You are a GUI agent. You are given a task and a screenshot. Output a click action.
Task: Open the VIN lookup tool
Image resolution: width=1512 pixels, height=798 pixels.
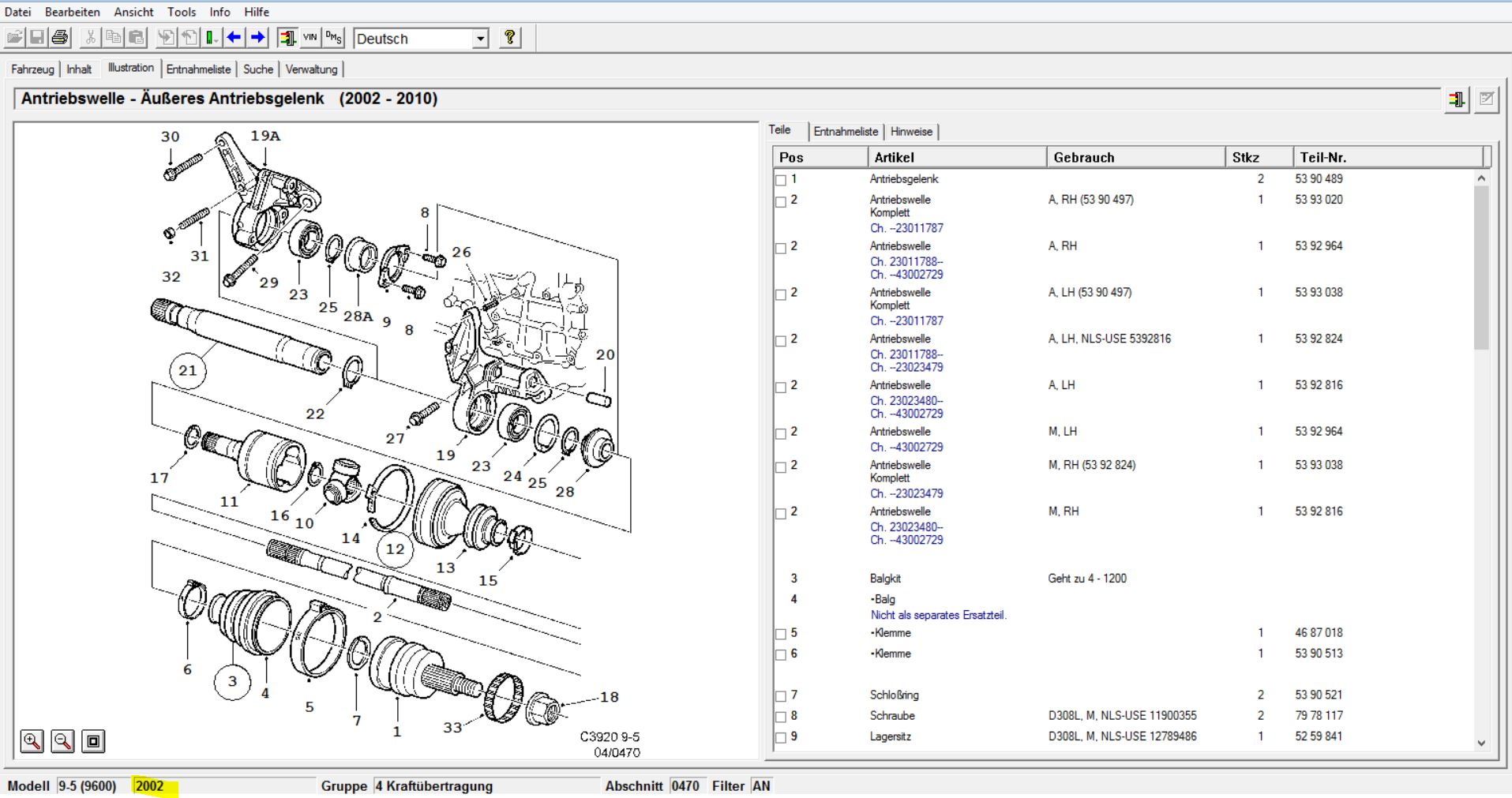click(x=310, y=37)
